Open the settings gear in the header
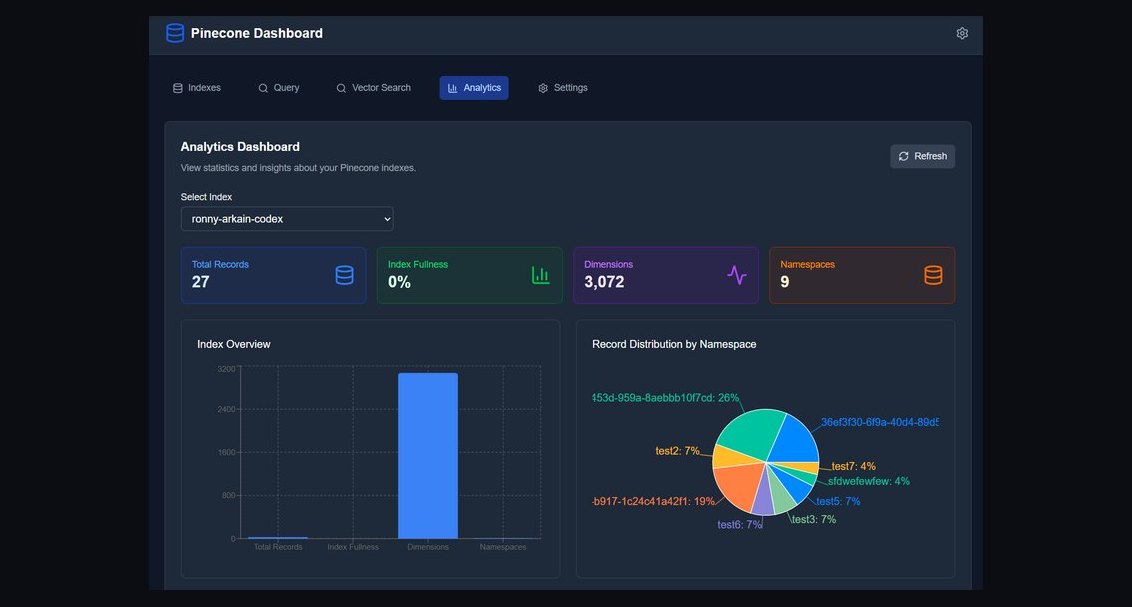The height and width of the screenshot is (607, 1132). coord(962,33)
